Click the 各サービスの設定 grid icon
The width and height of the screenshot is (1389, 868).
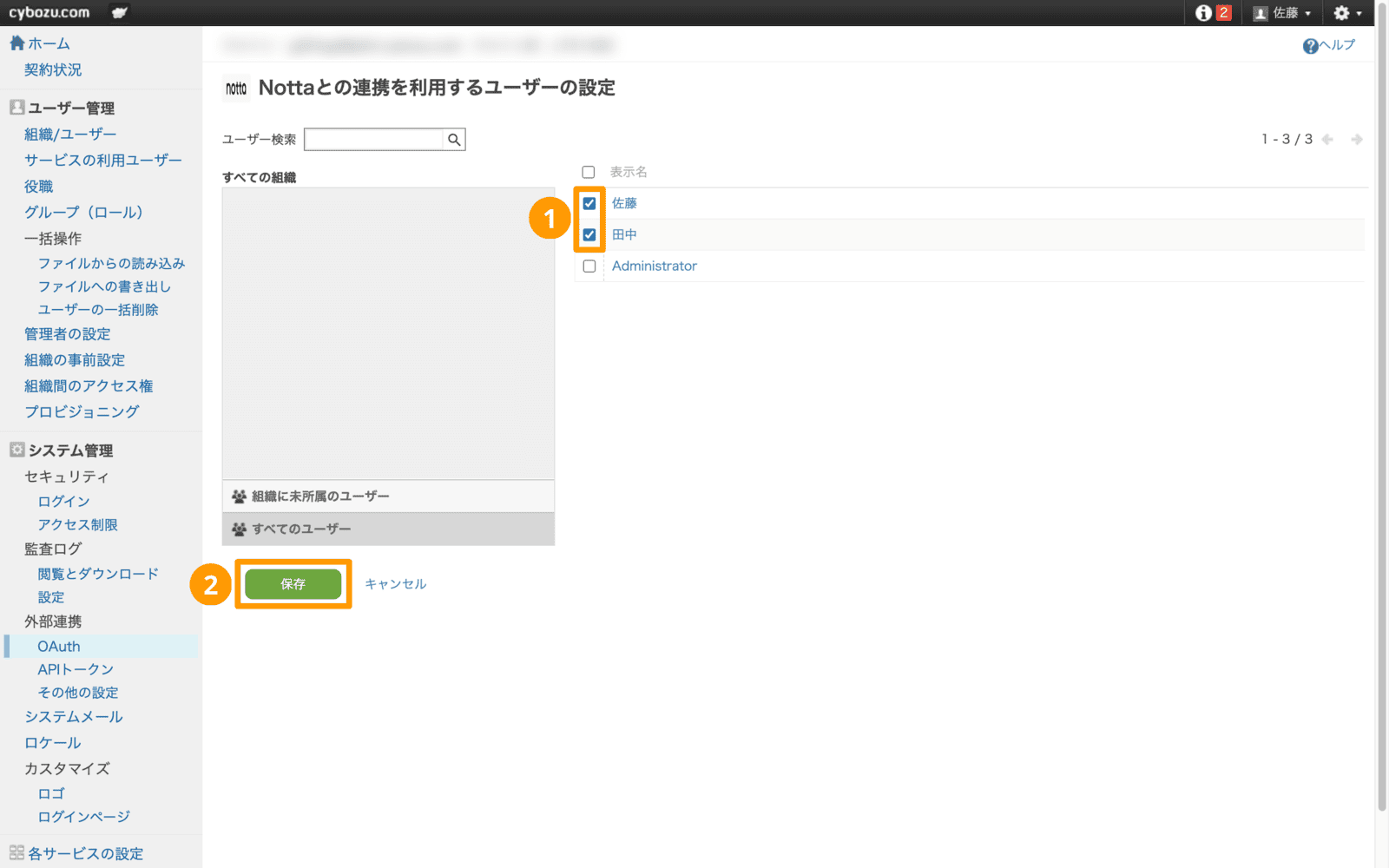pyautogui.click(x=16, y=852)
